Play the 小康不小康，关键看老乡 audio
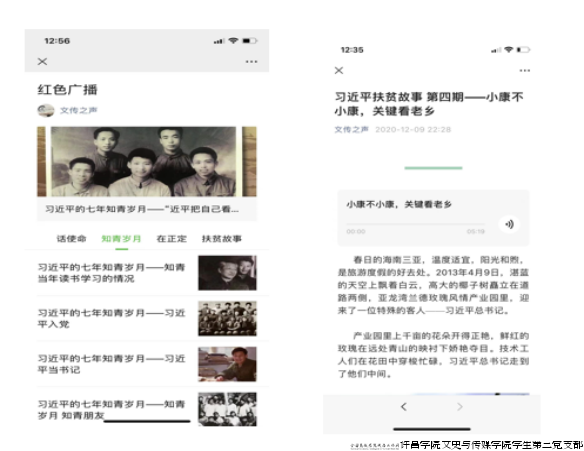This screenshot has height=451, width=584. click(x=509, y=224)
